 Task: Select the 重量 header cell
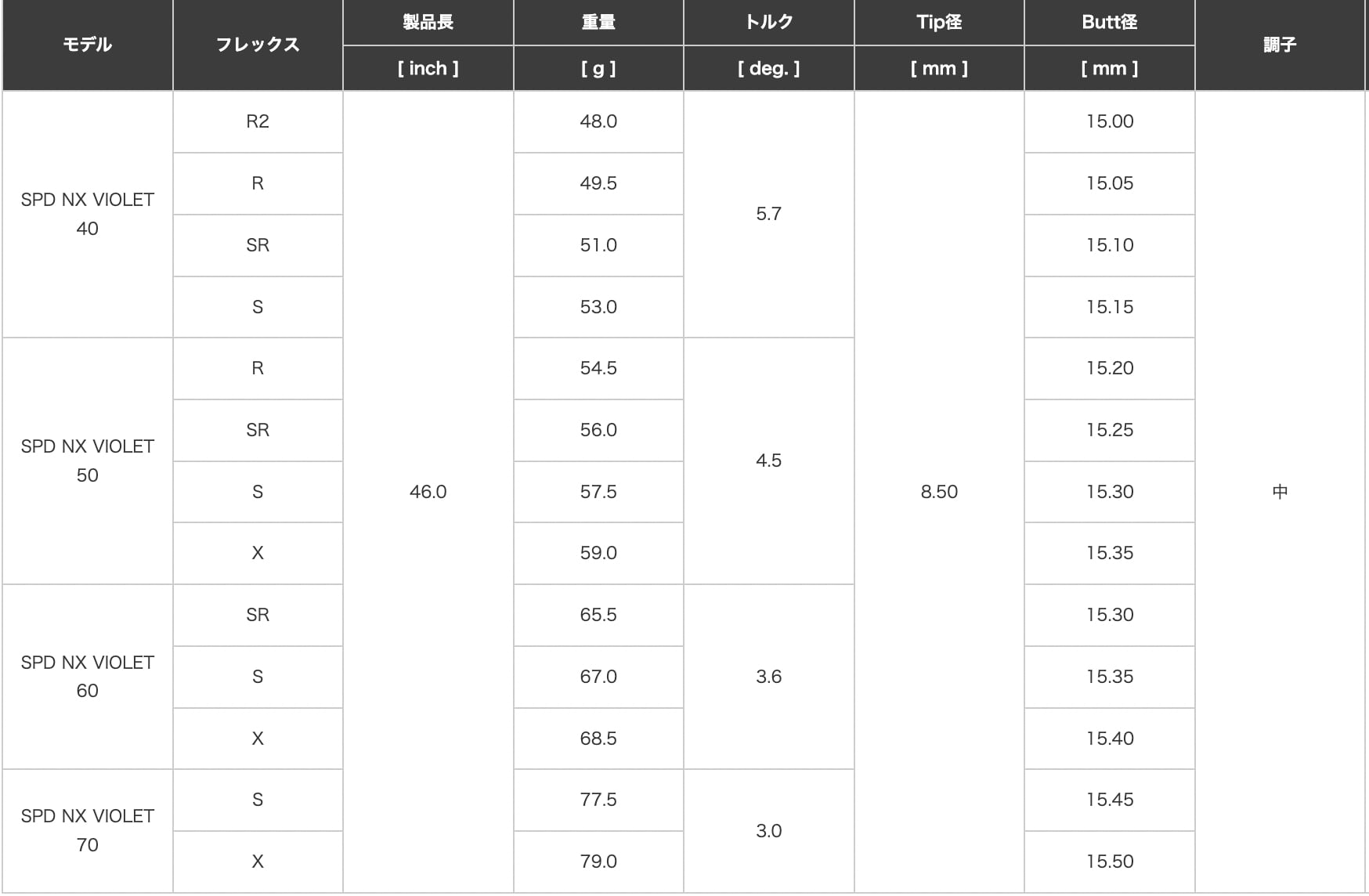coord(598,22)
